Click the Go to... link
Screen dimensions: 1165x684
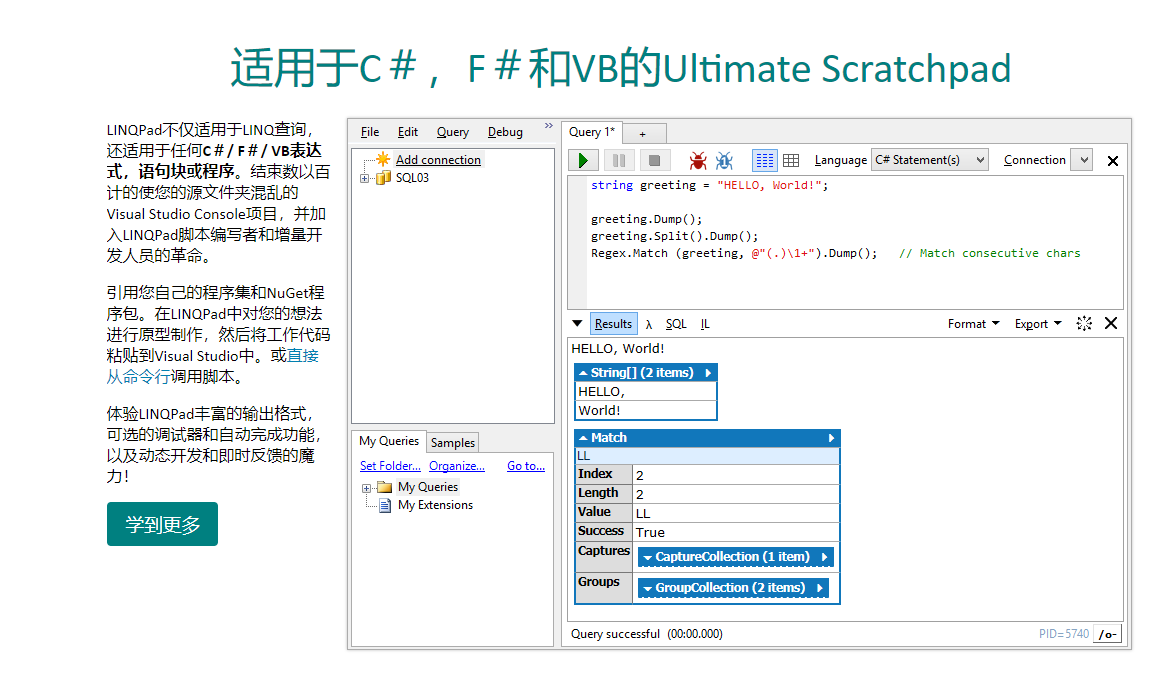coord(526,466)
